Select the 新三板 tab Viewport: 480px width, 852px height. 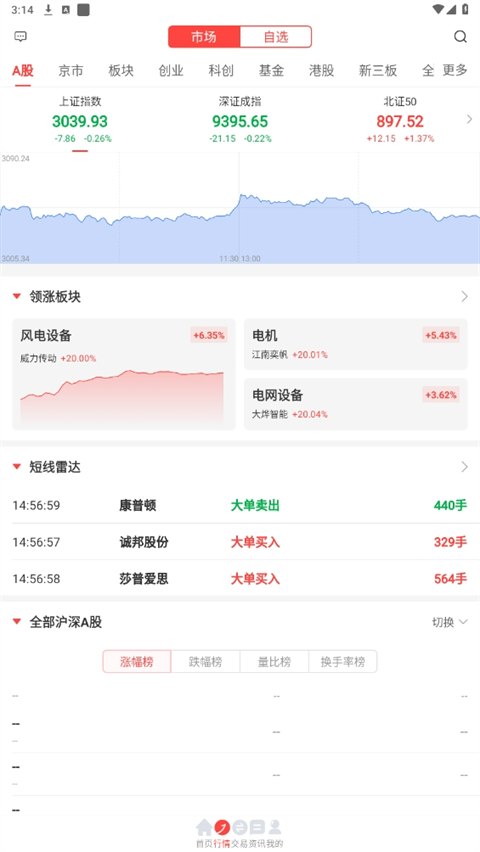click(378, 70)
